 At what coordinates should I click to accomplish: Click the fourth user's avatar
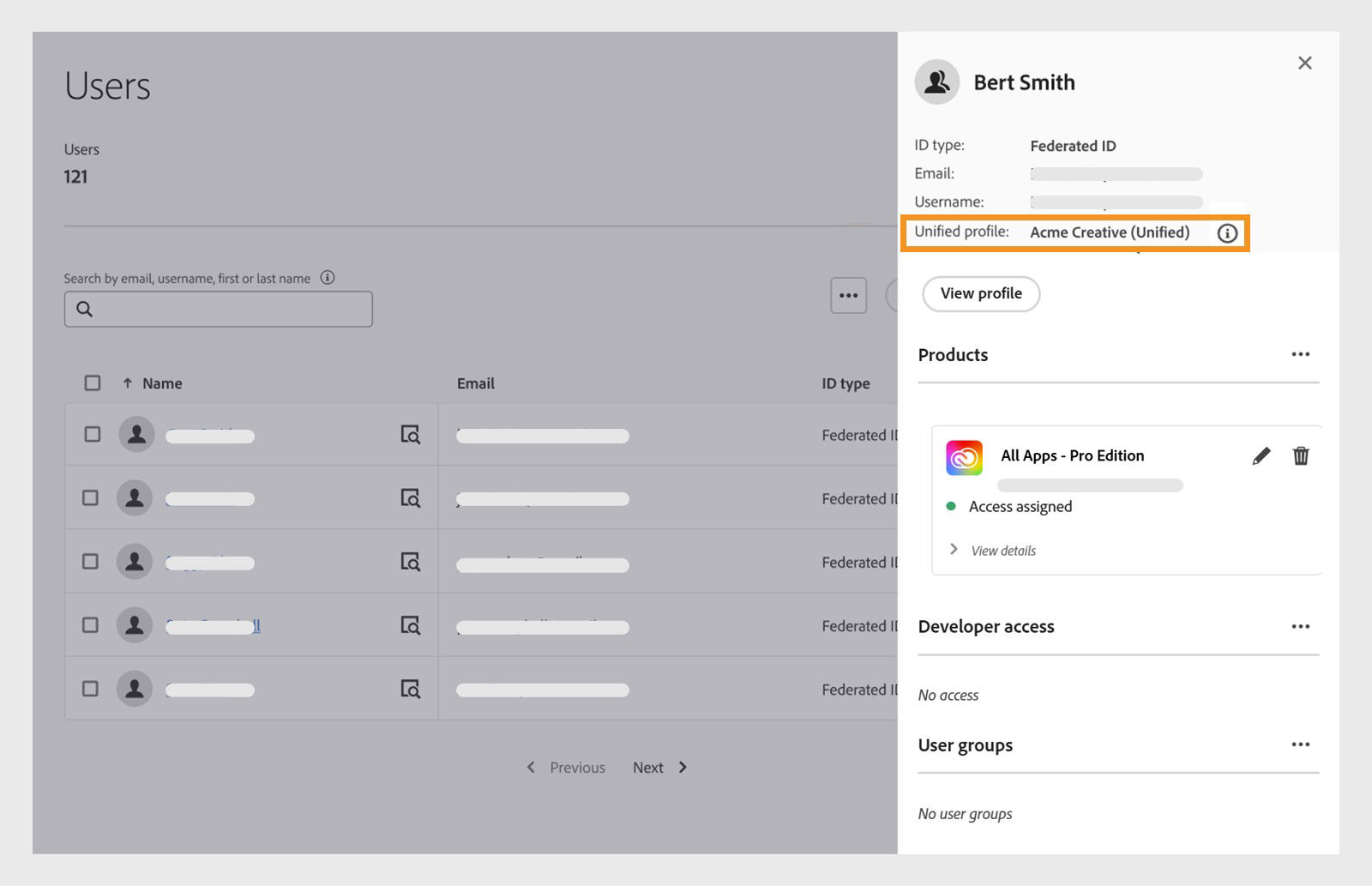[135, 625]
